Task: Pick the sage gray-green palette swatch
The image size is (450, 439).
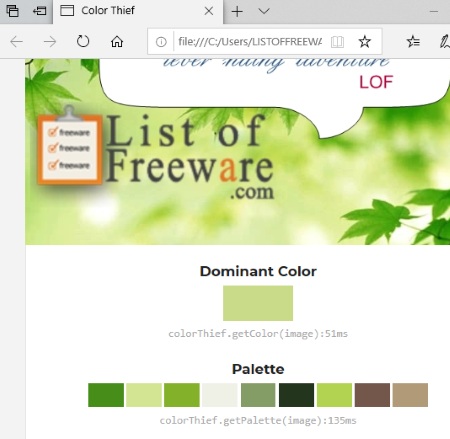Action: 258,395
